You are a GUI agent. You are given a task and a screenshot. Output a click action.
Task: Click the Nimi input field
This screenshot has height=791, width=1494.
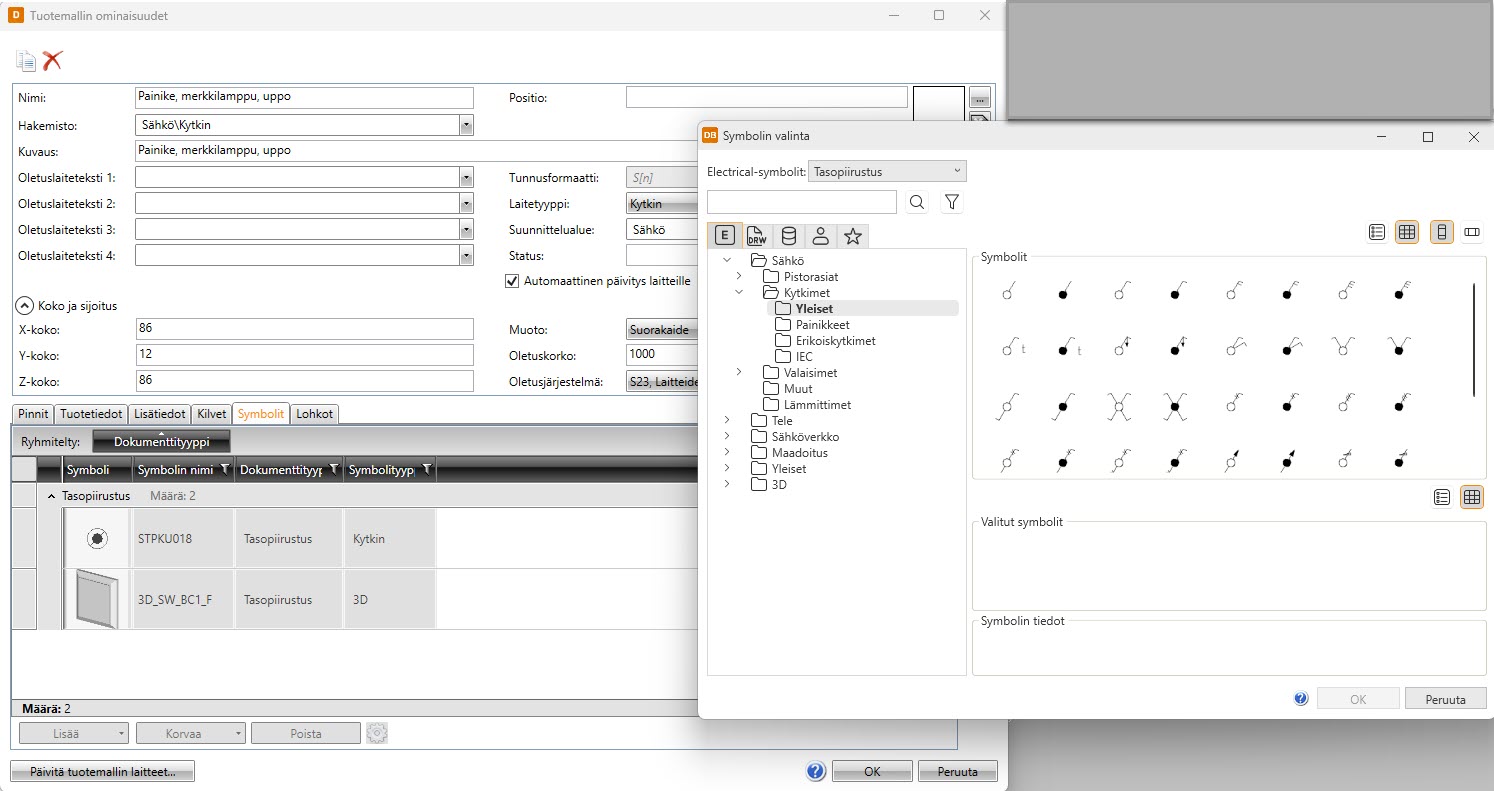tap(304, 97)
